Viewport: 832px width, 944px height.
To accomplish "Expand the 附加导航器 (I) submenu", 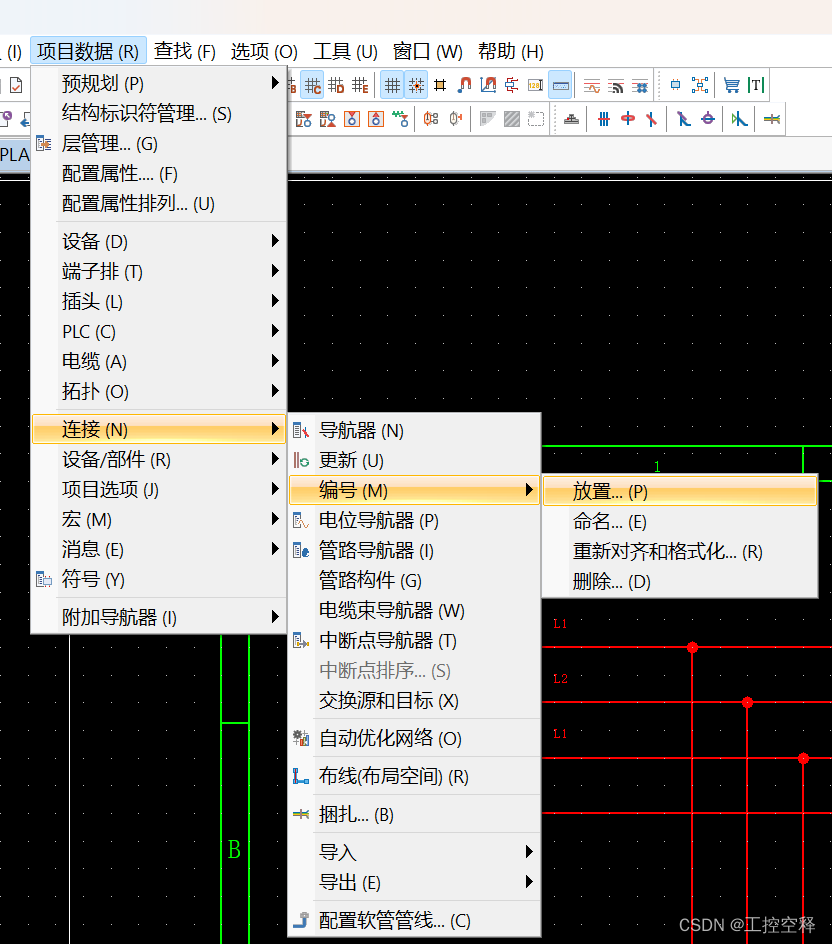I will point(112,617).
